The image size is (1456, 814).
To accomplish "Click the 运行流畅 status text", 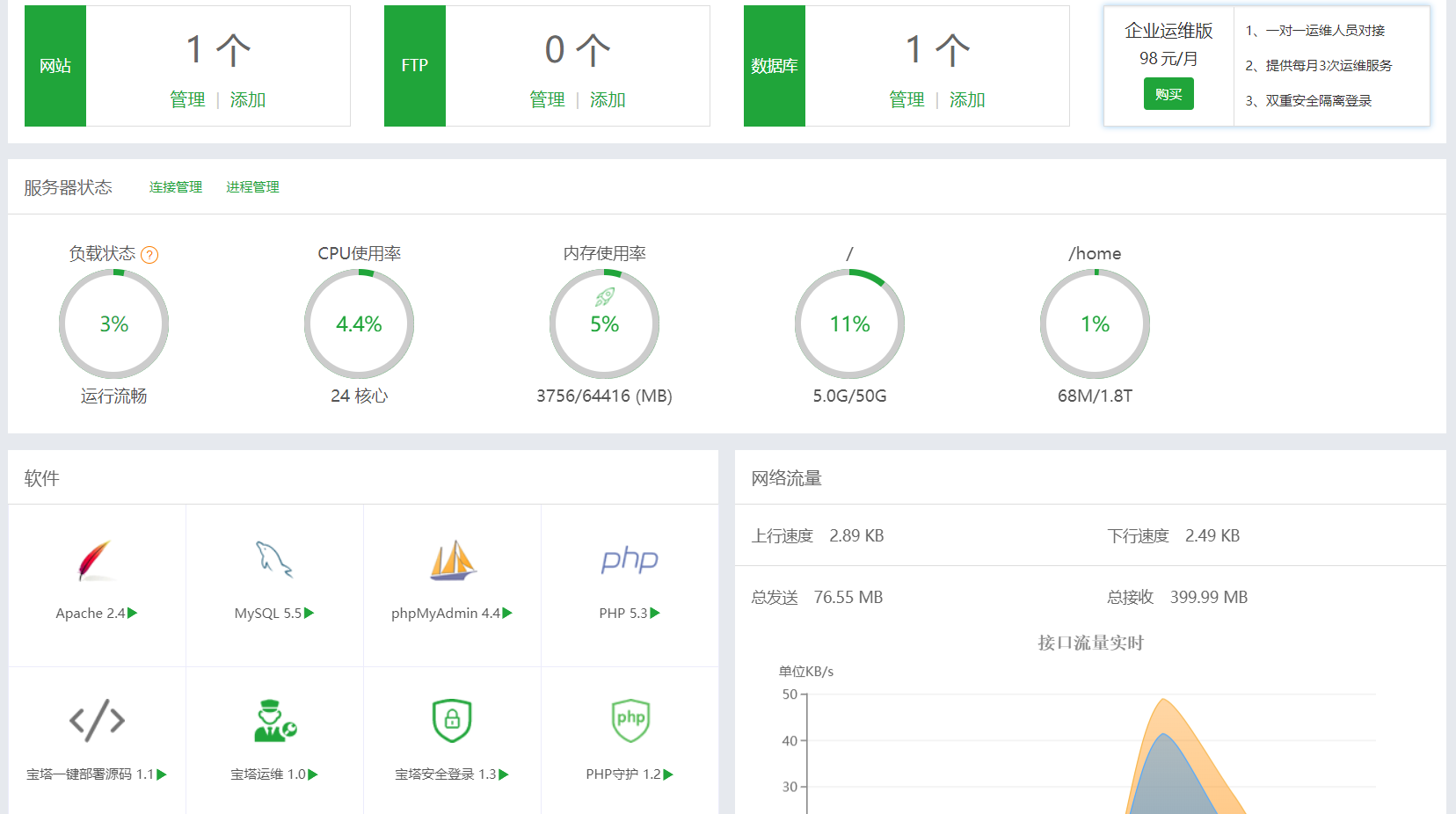I will [113, 396].
